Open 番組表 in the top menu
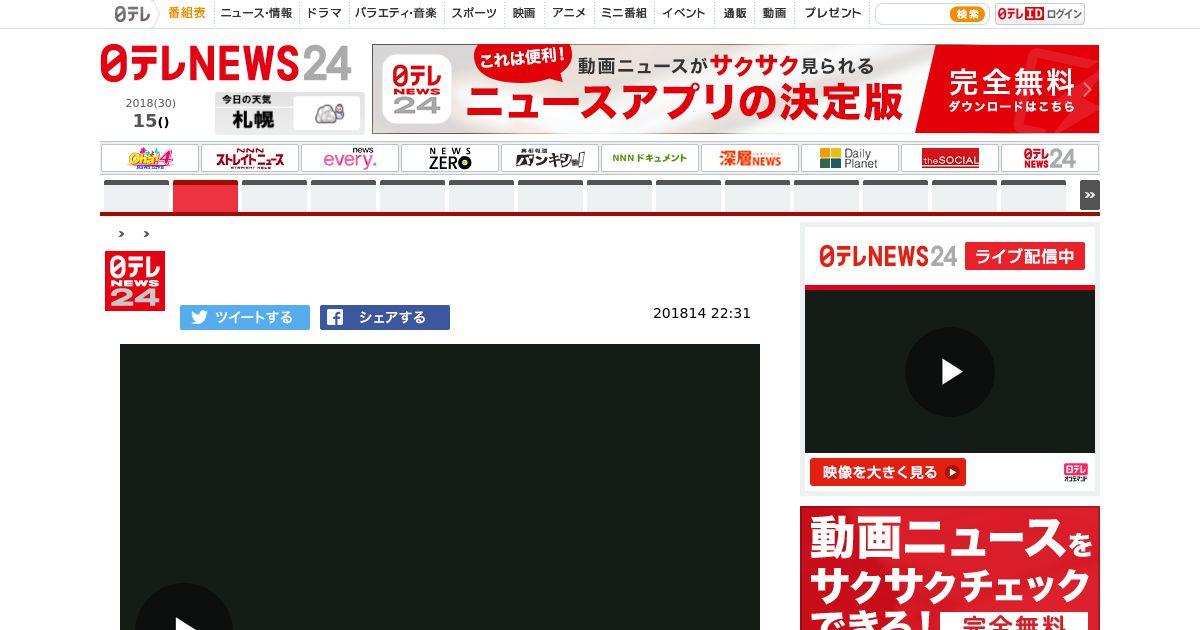The width and height of the screenshot is (1200, 630). (x=187, y=13)
